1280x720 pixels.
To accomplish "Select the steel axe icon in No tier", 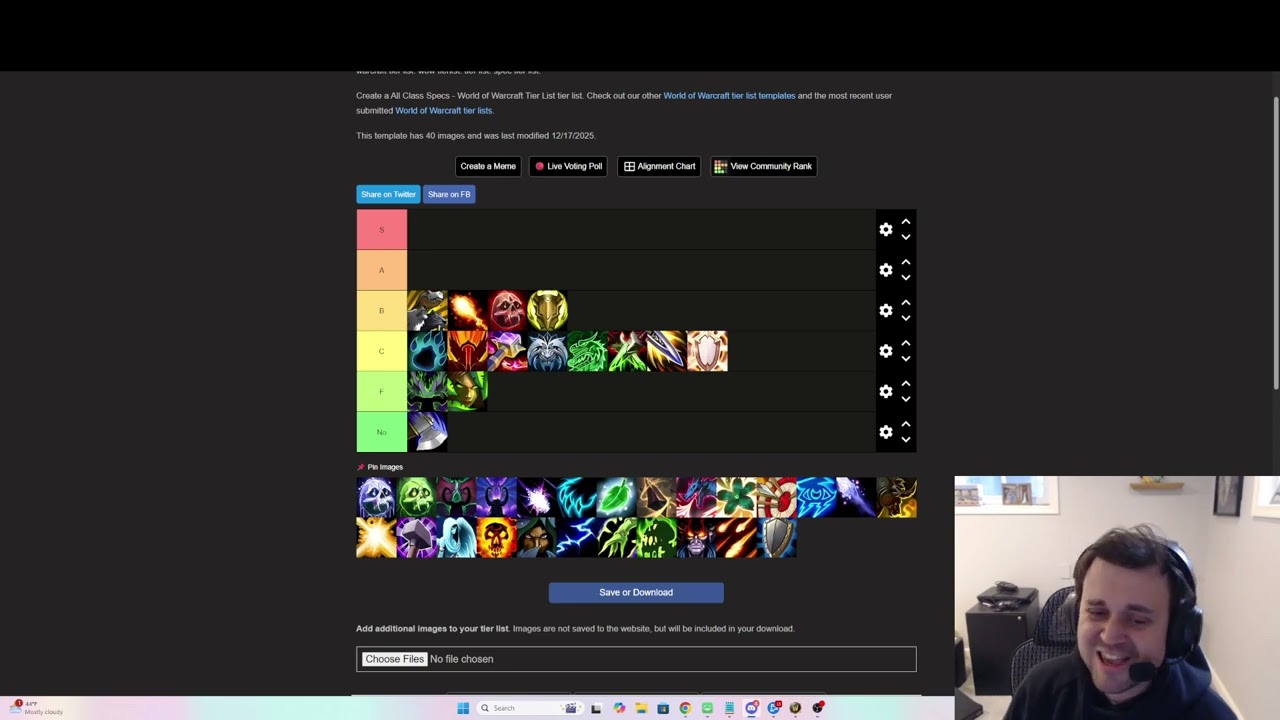I will 427,432.
